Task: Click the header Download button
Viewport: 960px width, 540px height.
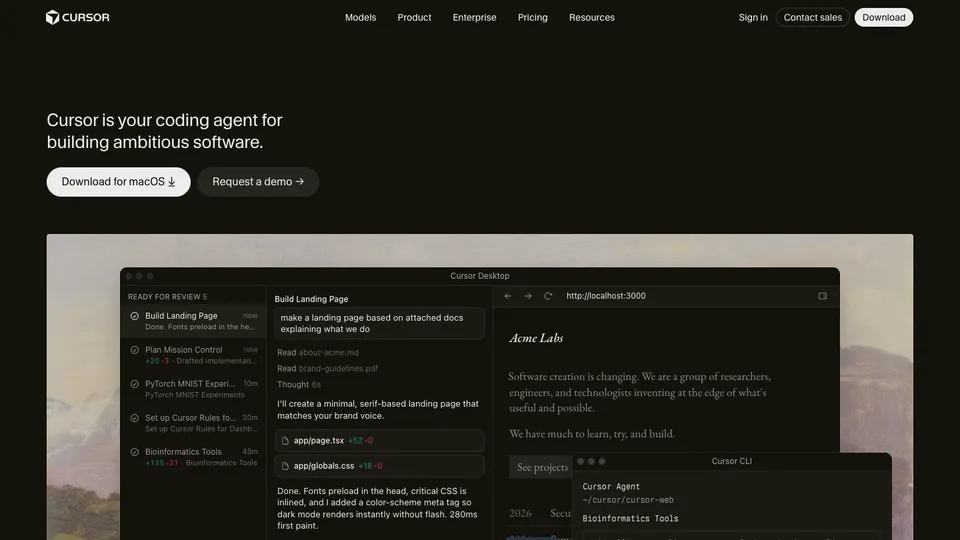Action: [883, 18]
